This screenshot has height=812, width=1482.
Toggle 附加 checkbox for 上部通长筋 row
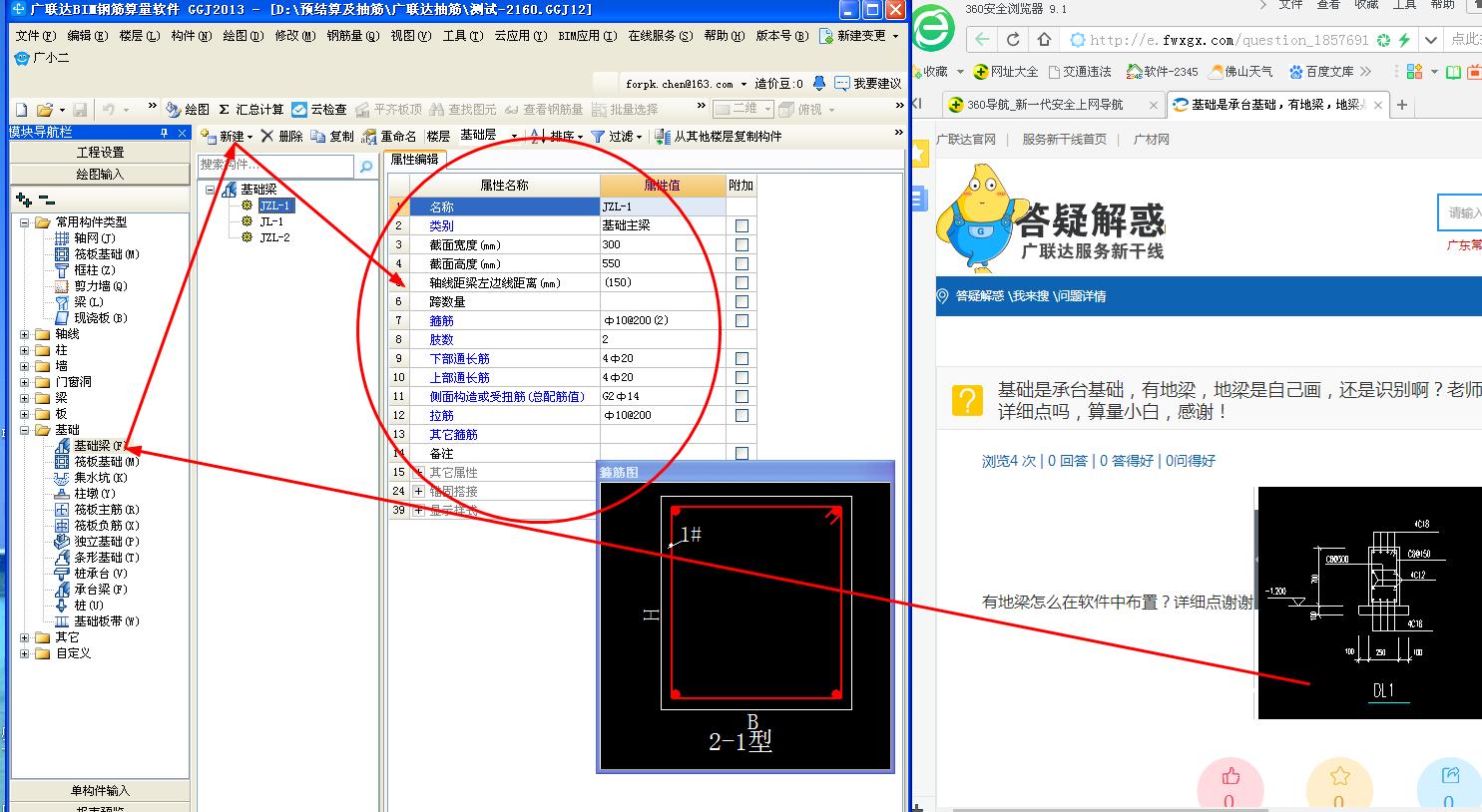[x=741, y=378]
